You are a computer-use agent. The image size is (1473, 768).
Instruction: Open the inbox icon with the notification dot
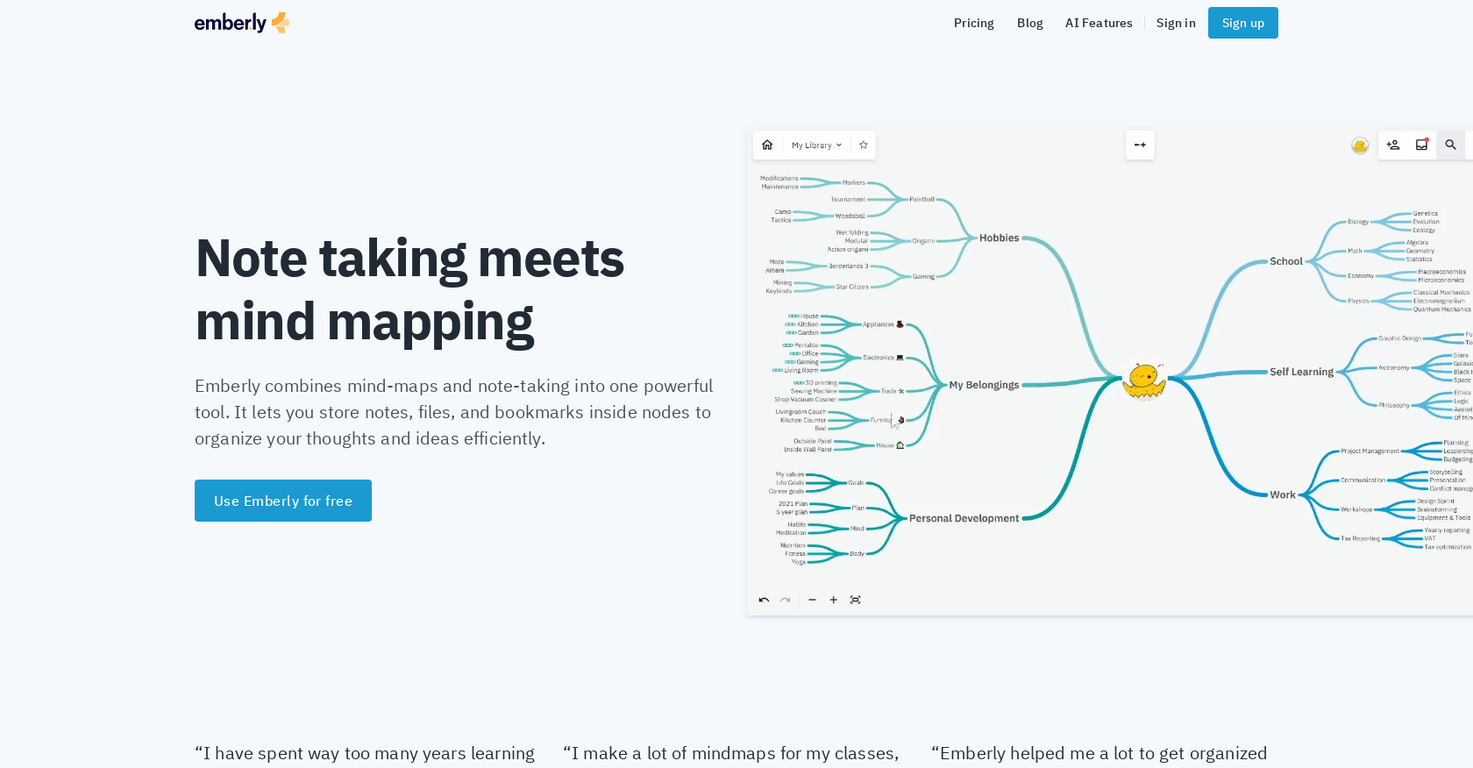(x=1422, y=145)
